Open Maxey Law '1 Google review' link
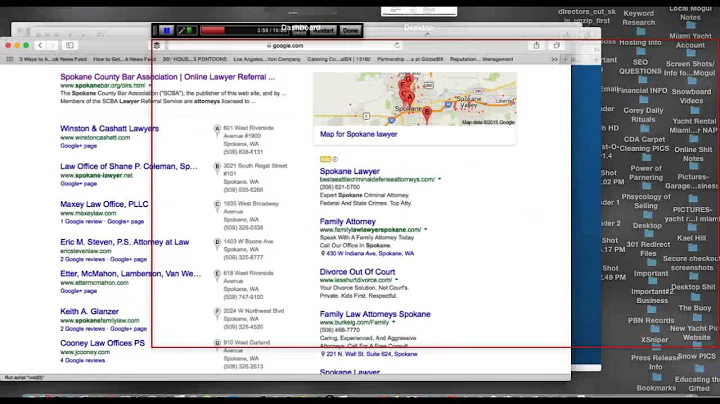This screenshot has width=720, height=404. [81, 221]
